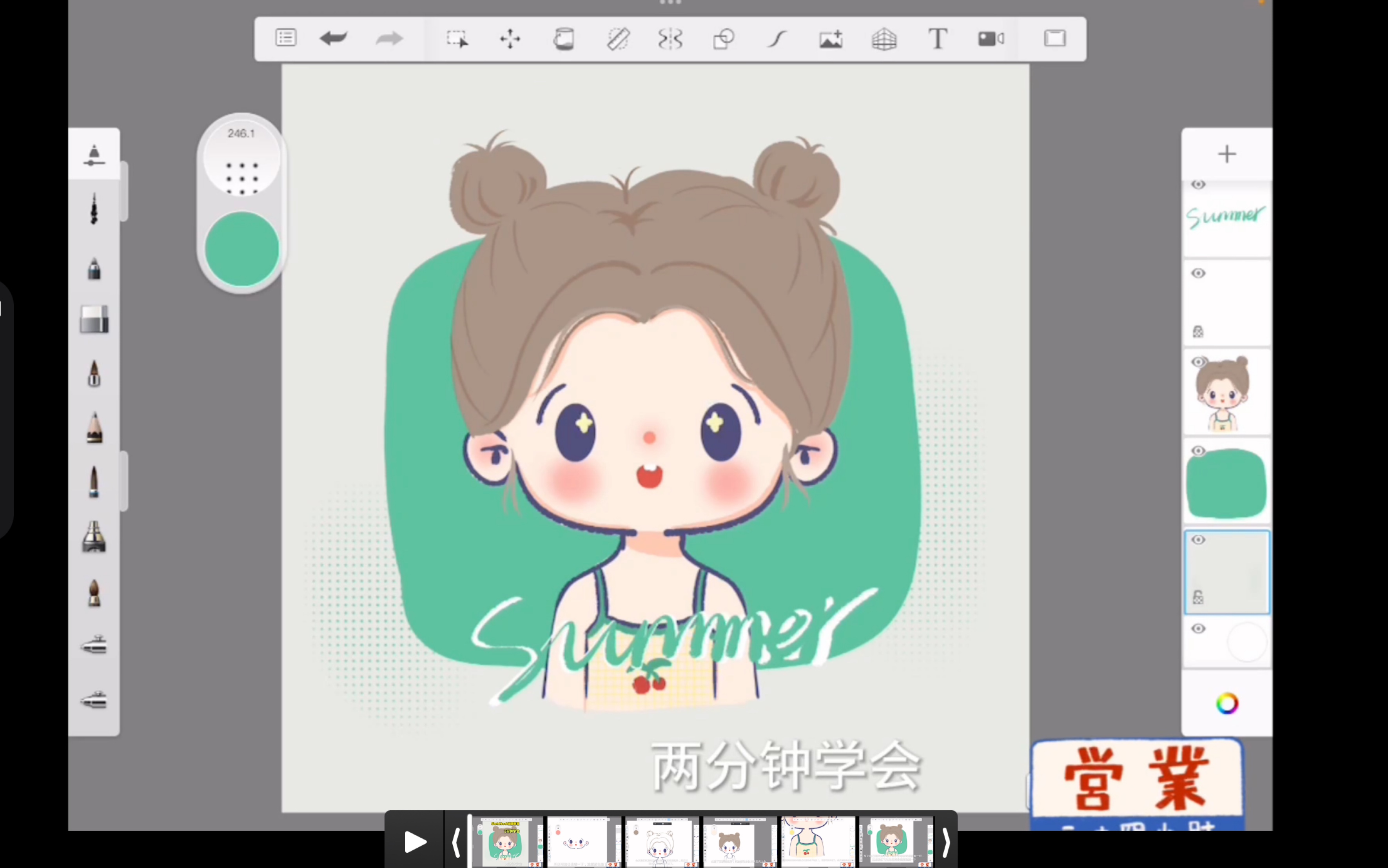Select the rectangular selection tool

tap(457, 38)
